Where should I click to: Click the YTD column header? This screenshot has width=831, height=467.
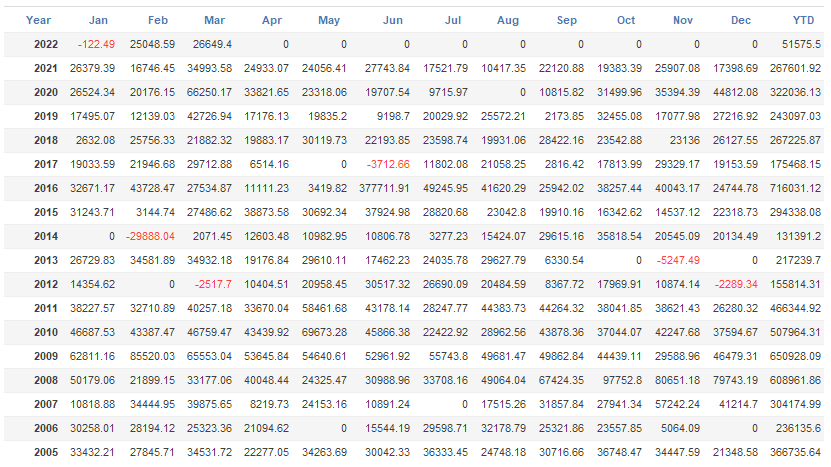pos(802,20)
